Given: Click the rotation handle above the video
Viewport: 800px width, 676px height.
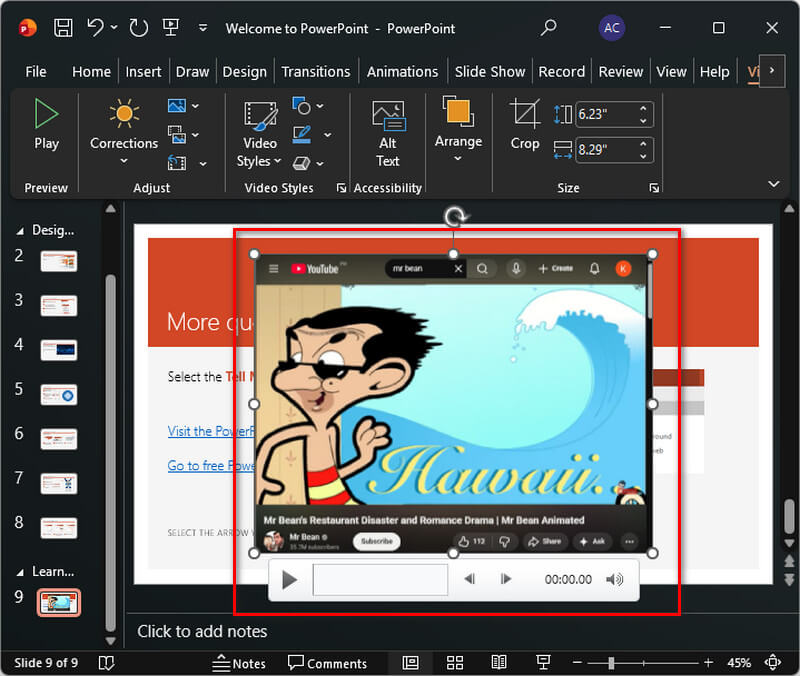Looking at the screenshot, I should (454, 217).
